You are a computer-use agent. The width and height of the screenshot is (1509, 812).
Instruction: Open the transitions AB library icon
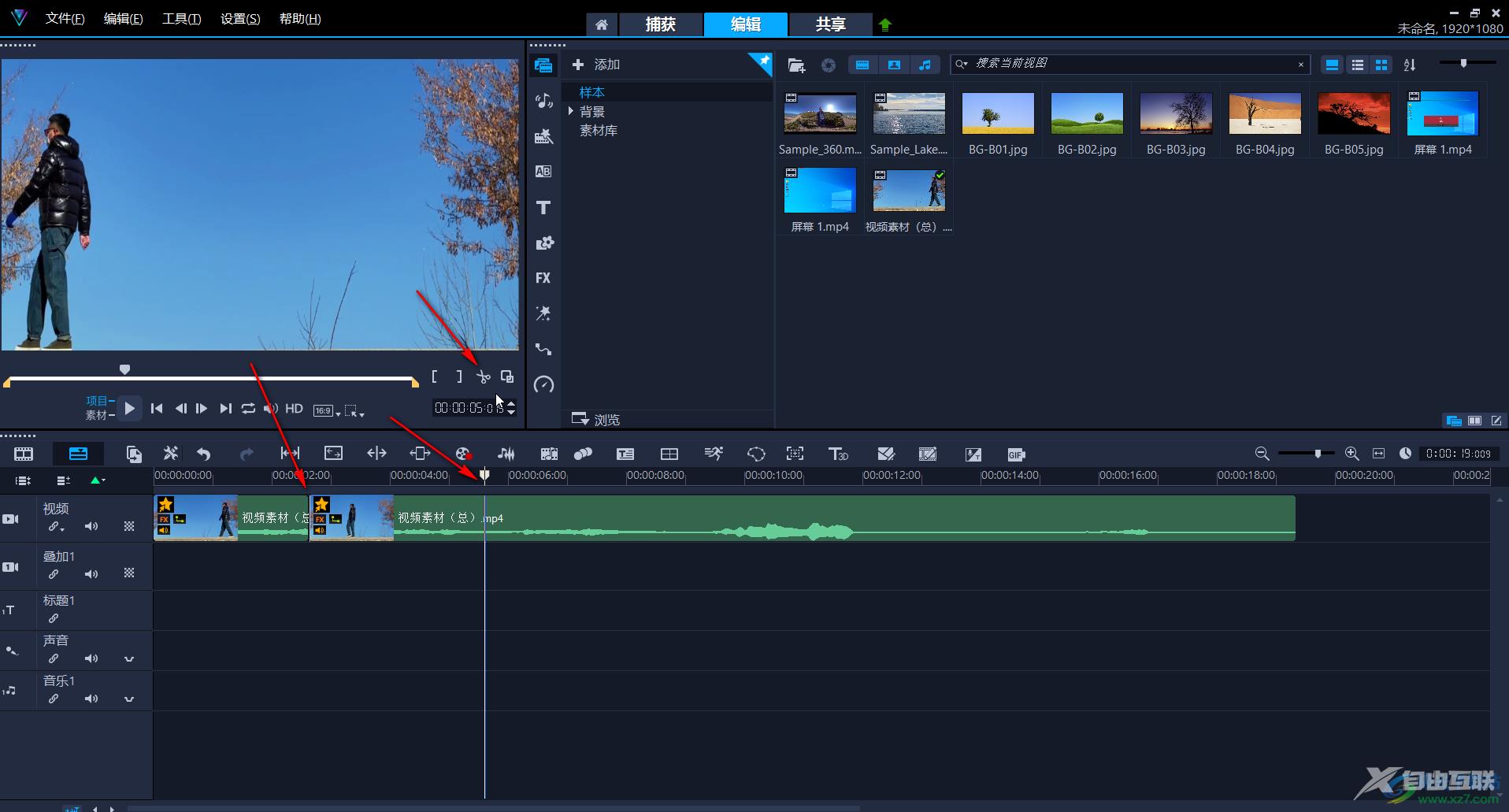[x=543, y=172]
